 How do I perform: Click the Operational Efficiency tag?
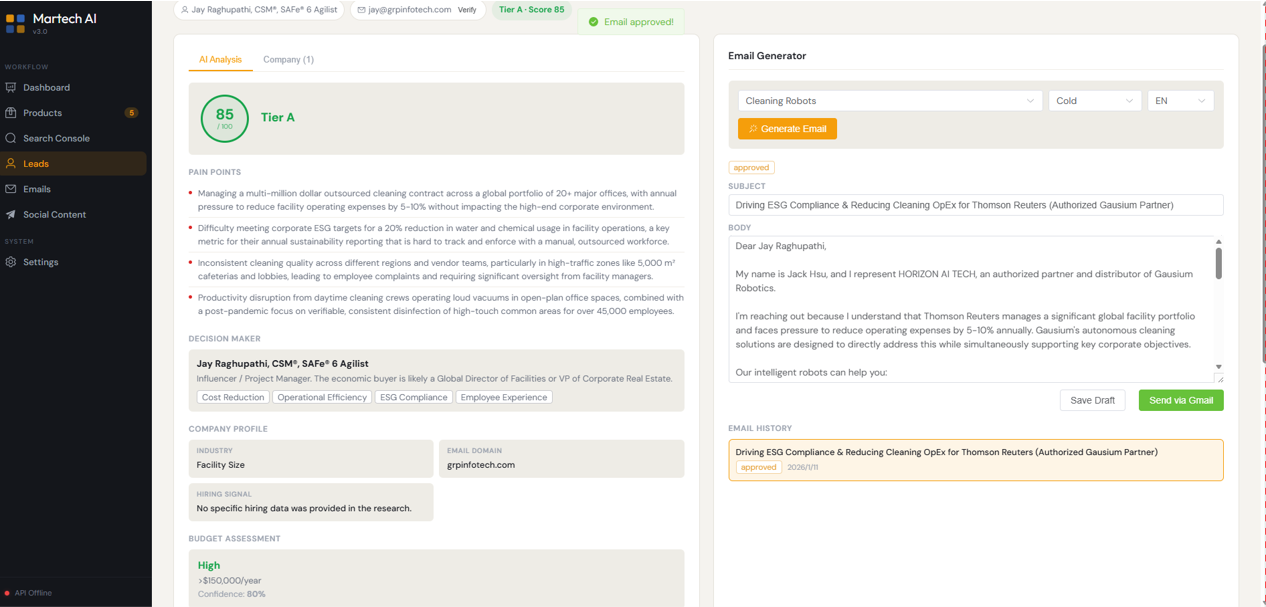click(322, 397)
